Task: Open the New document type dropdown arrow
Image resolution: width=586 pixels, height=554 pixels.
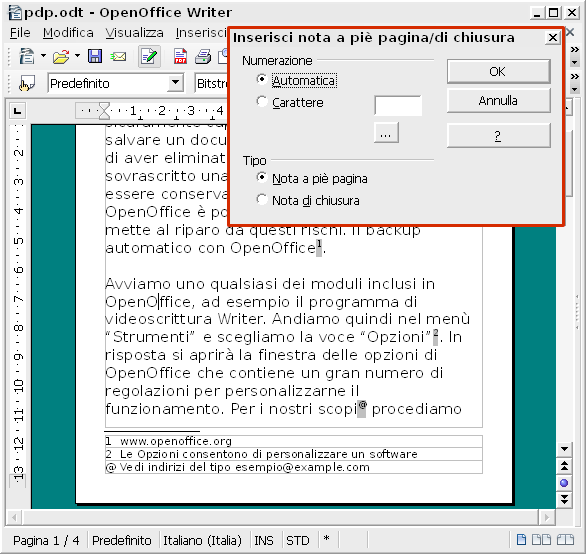Action: (43, 56)
